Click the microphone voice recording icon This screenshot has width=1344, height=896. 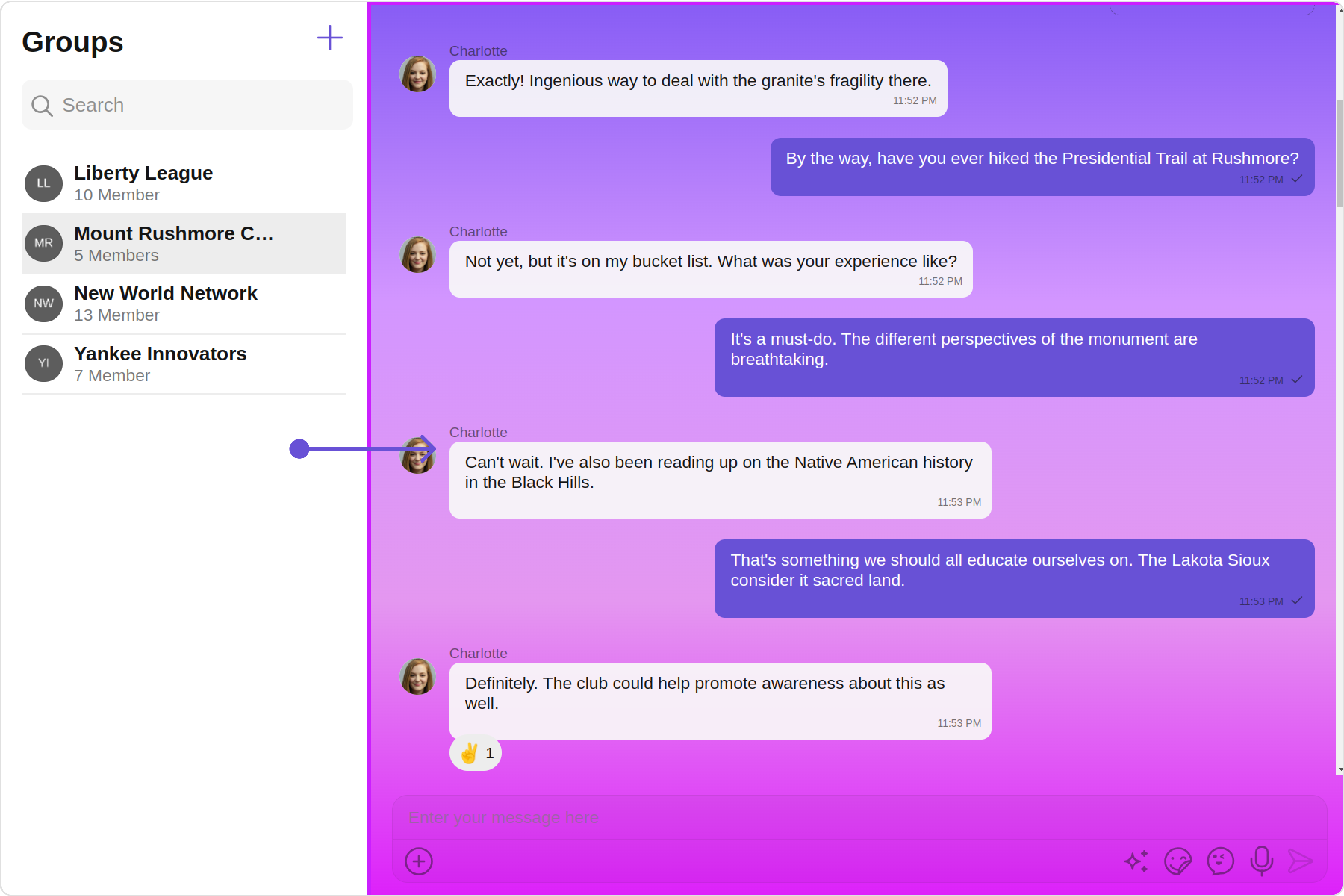[x=1262, y=861]
